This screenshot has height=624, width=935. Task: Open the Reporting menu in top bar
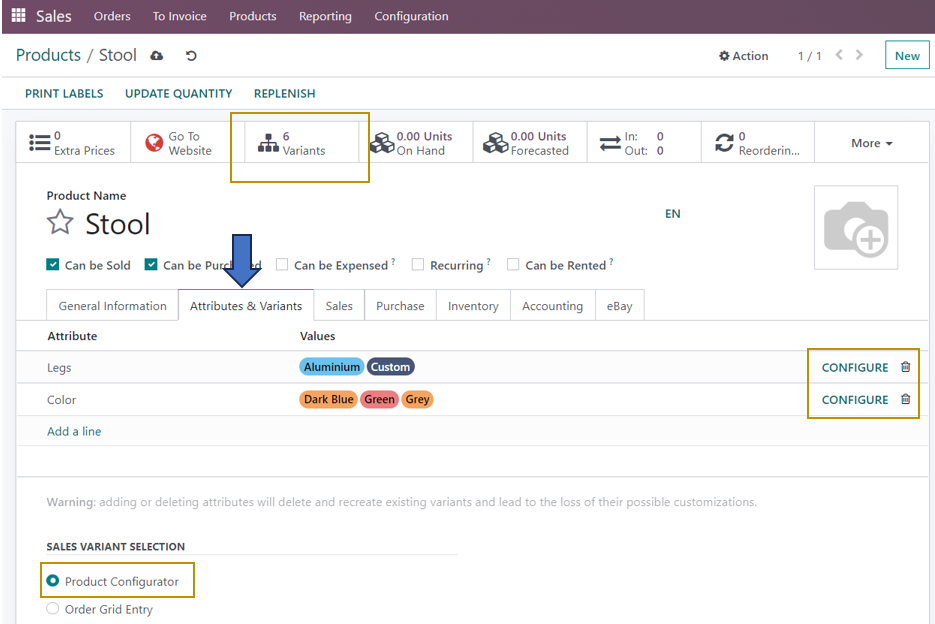tap(325, 16)
